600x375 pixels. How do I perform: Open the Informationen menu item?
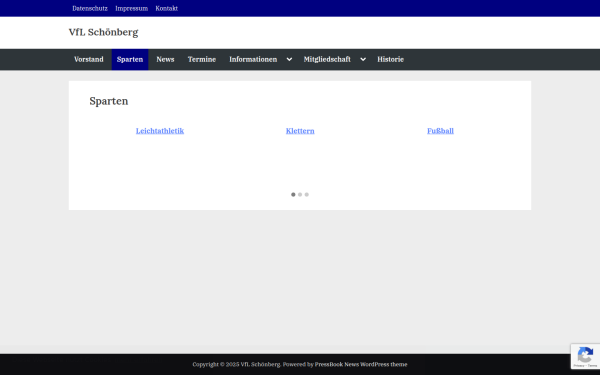pyautogui.click(x=253, y=59)
